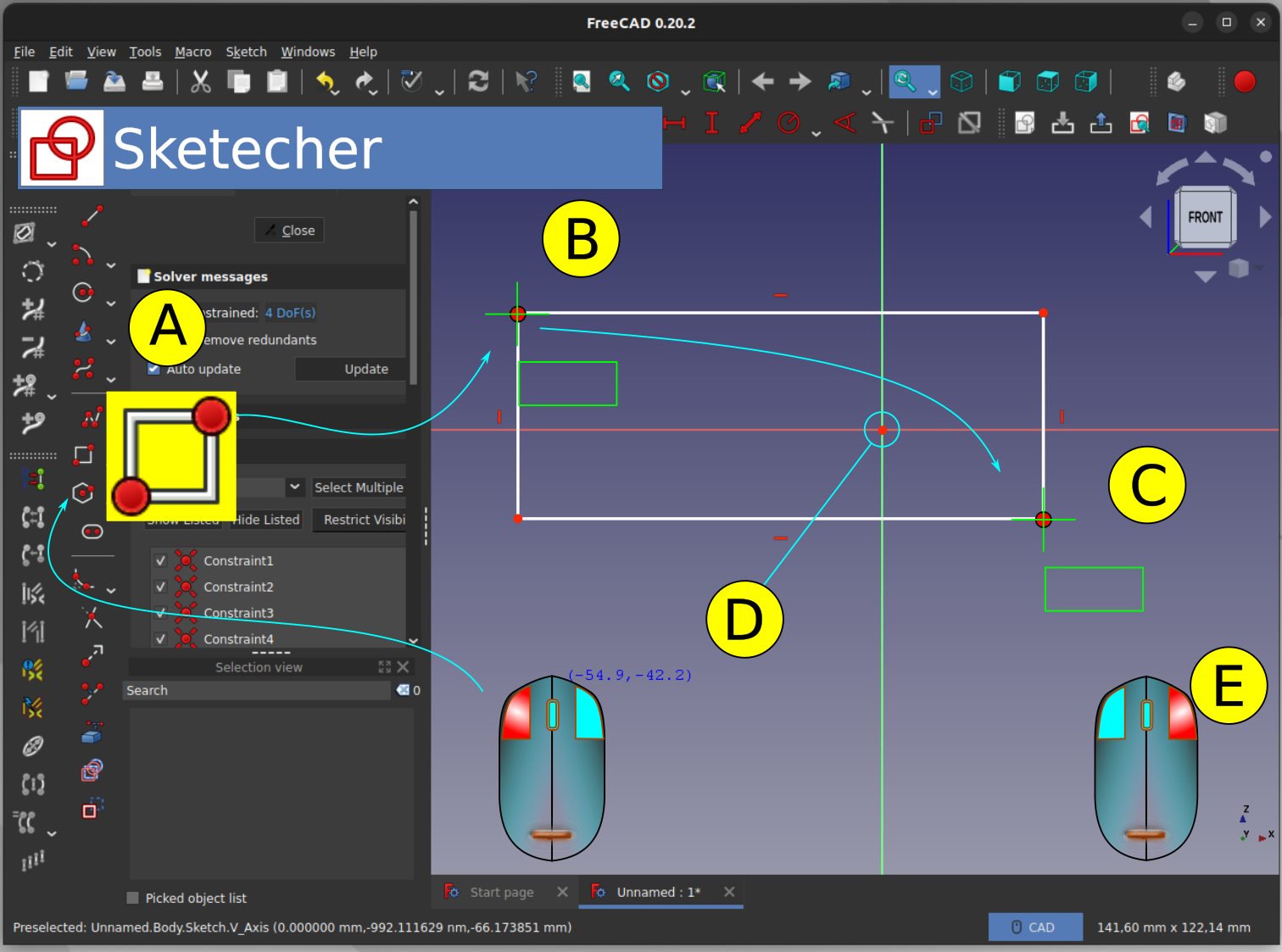This screenshot has height=952, width=1282.
Task: Expand the fillet tools dropdown arrow
Action: pos(111,590)
